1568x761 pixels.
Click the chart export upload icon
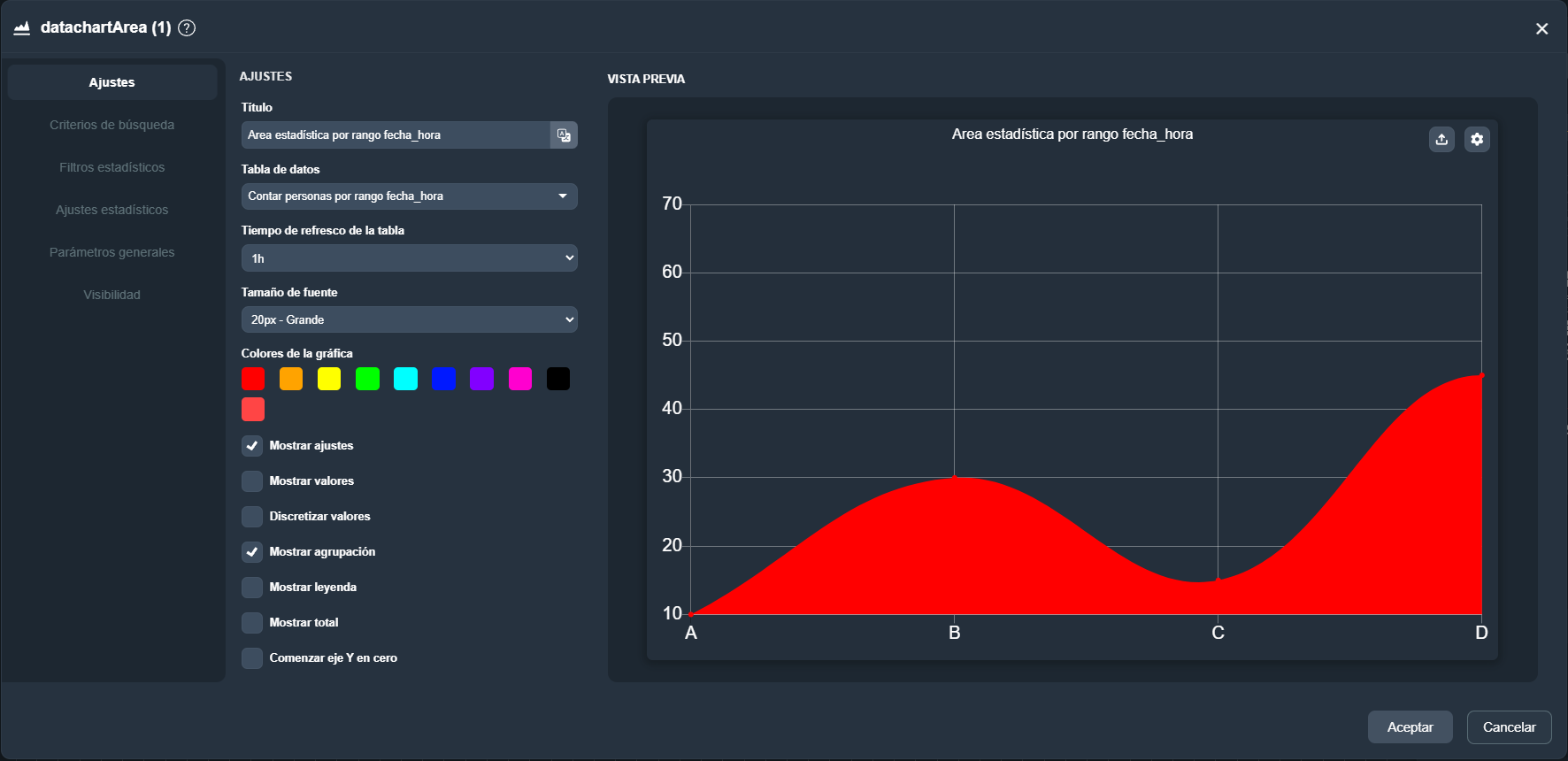1441,139
